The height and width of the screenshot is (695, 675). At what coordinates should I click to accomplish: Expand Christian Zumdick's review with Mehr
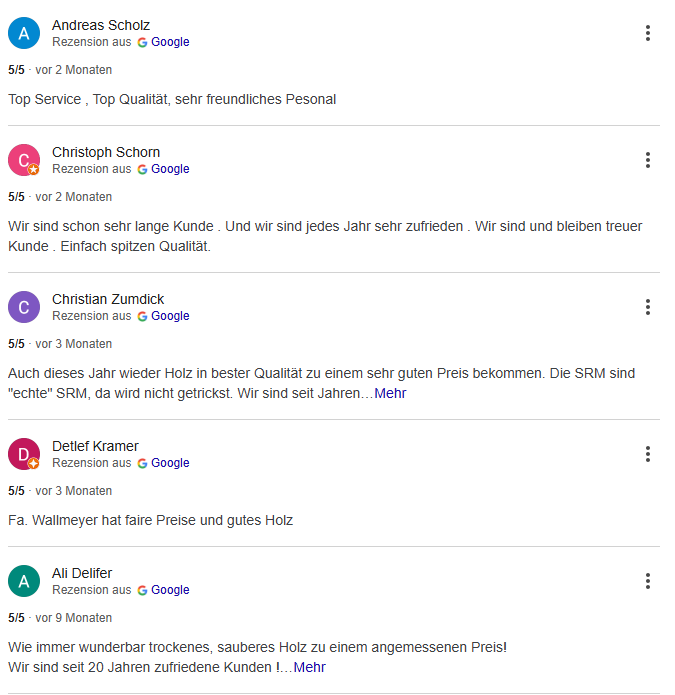(390, 393)
